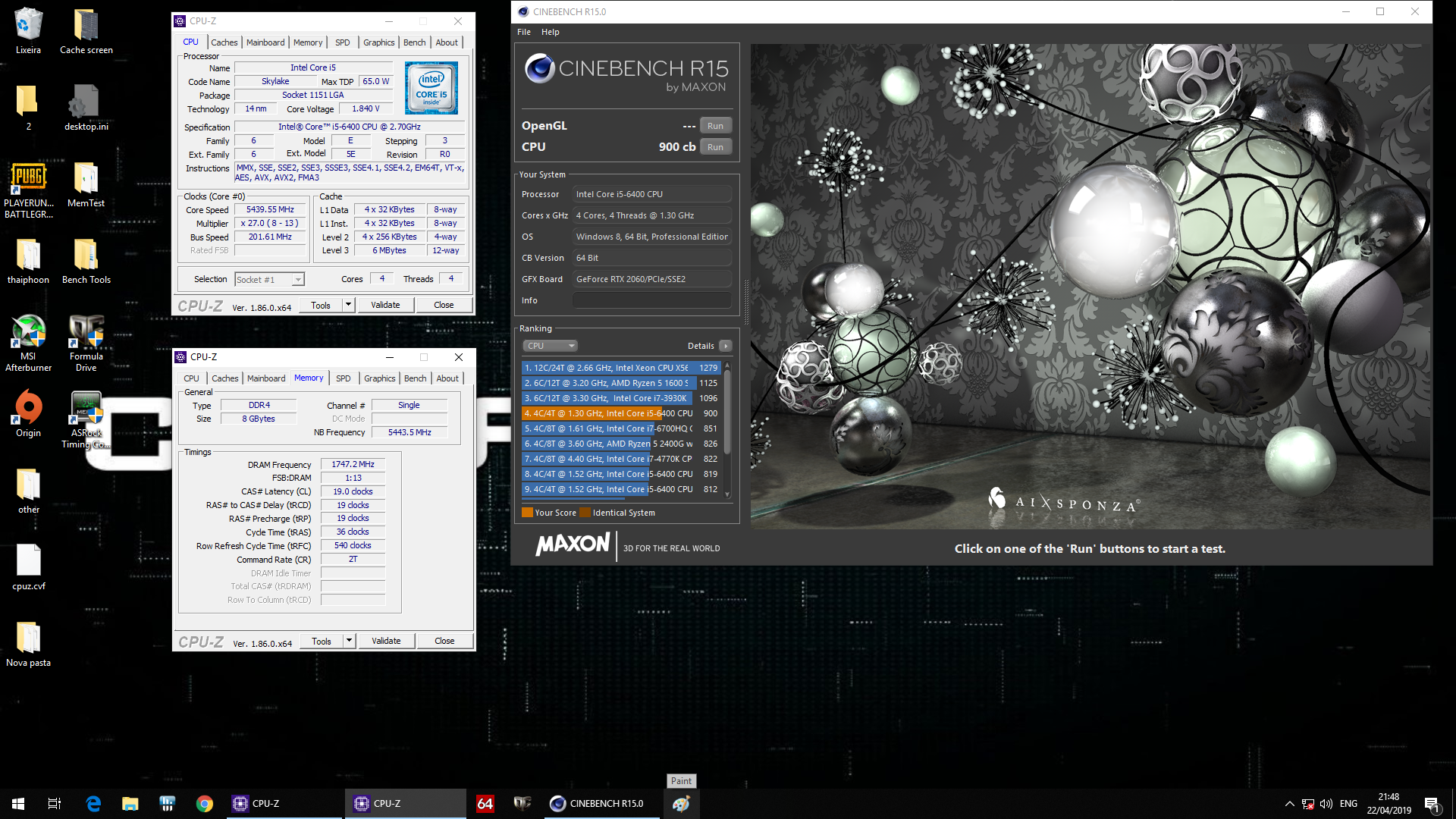
Task: Open the desktop.ini file icon
Action: point(86,108)
